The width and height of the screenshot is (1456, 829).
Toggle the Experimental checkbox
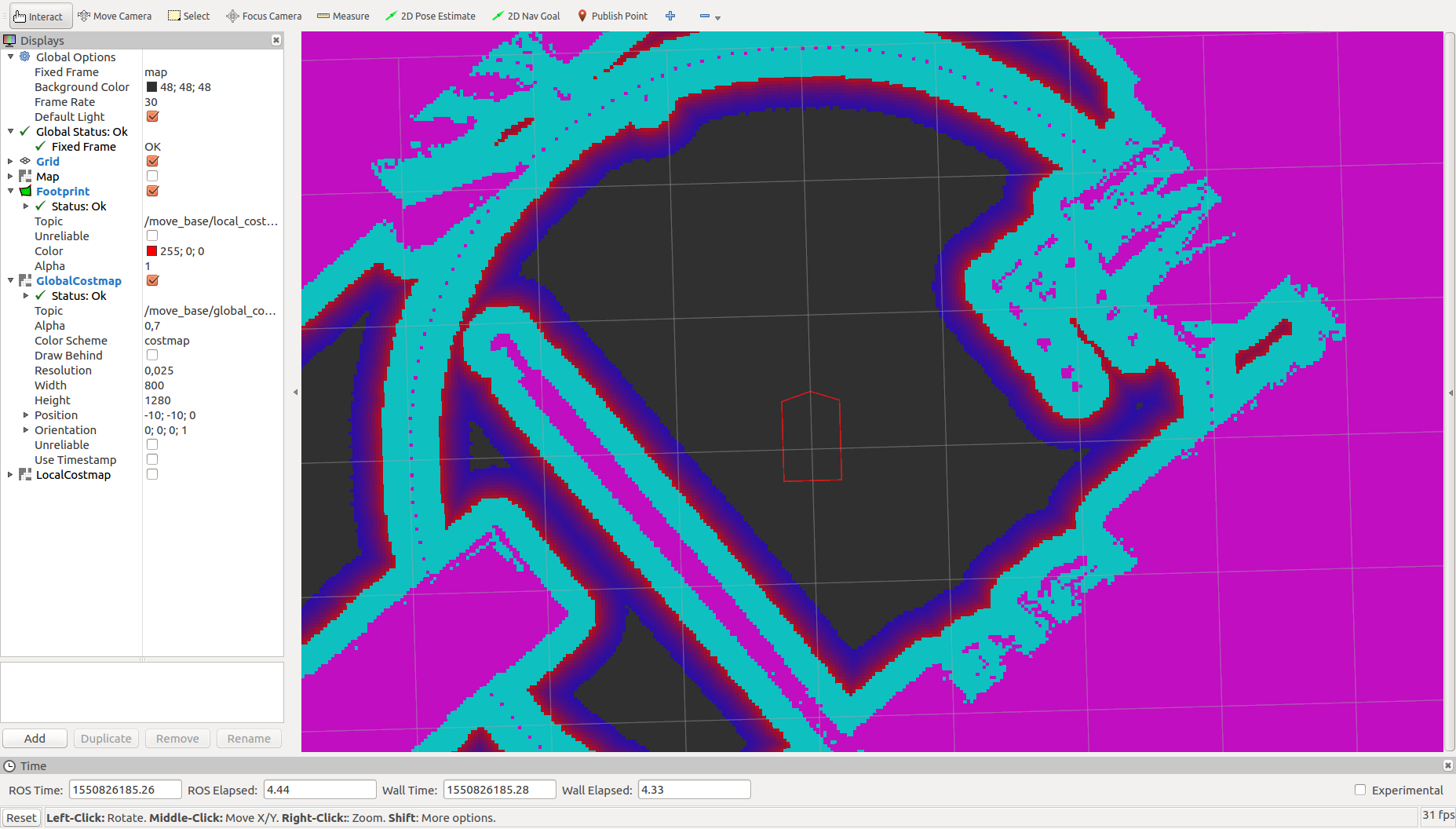[x=1360, y=790]
